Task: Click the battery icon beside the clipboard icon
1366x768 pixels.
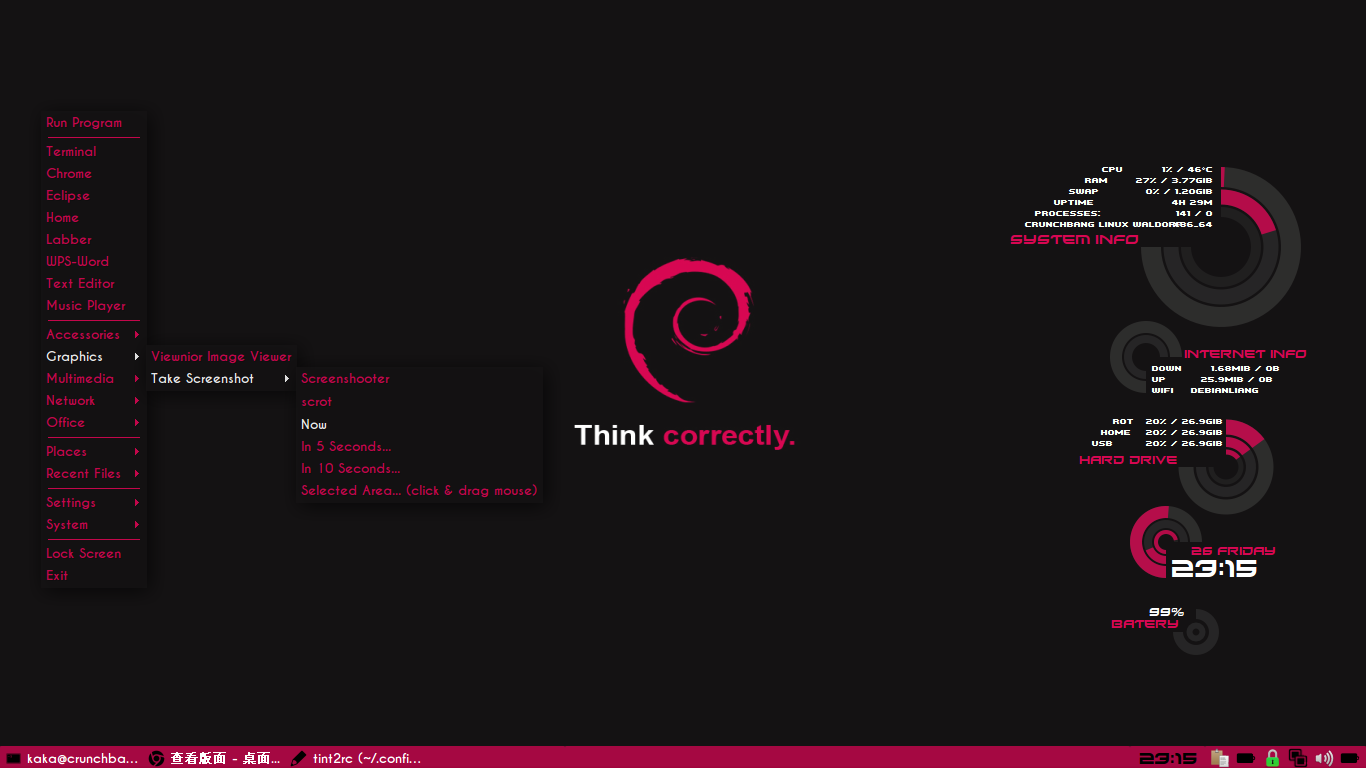Action: click(x=1246, y=758)
